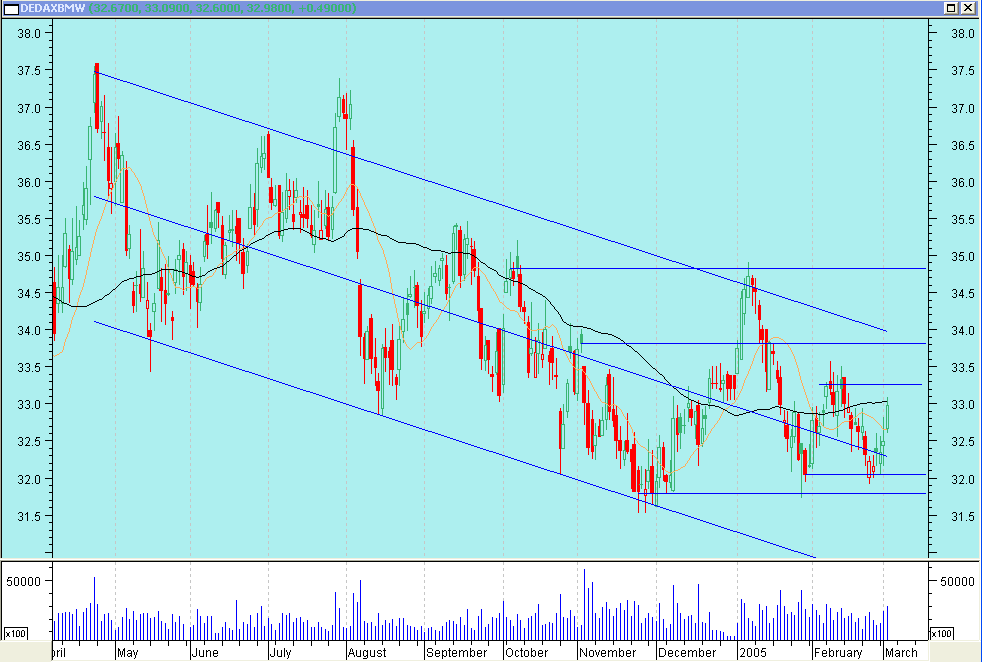Viewport: 982px width, 662px height.
Task: Click the x100 volume scale label on right
Action: pyautogui.click(x=941, y=634)
